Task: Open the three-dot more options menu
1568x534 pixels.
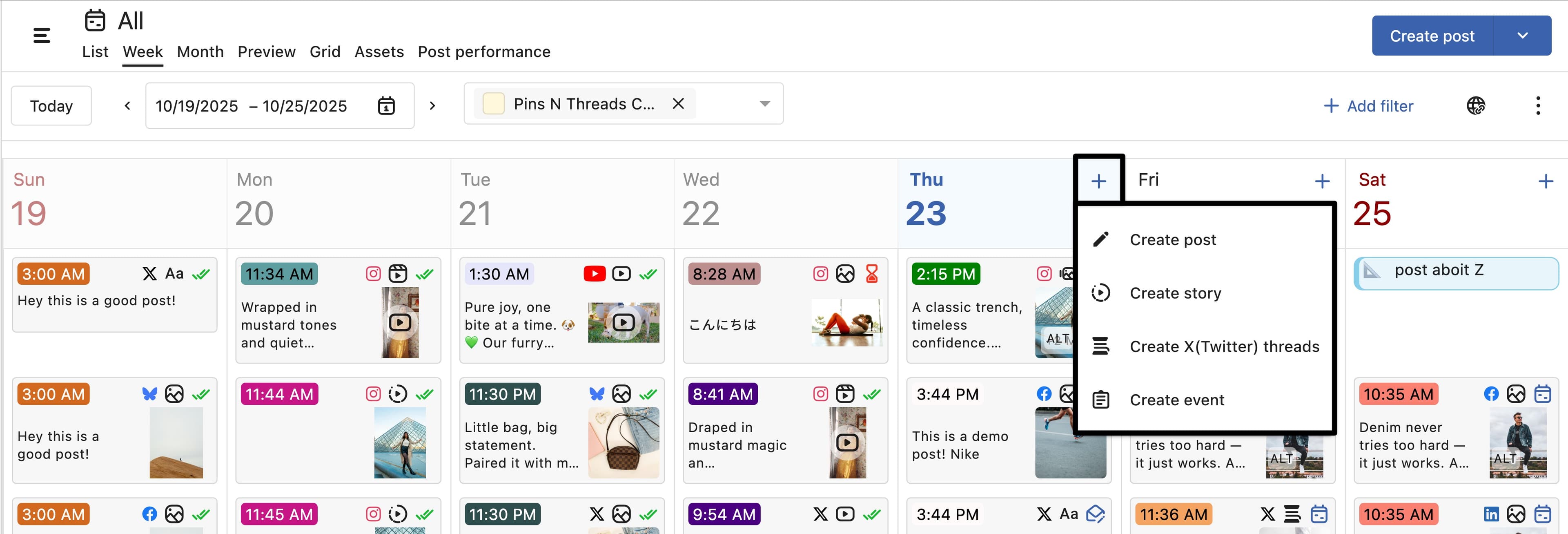Action: [x=1537, y=106]
